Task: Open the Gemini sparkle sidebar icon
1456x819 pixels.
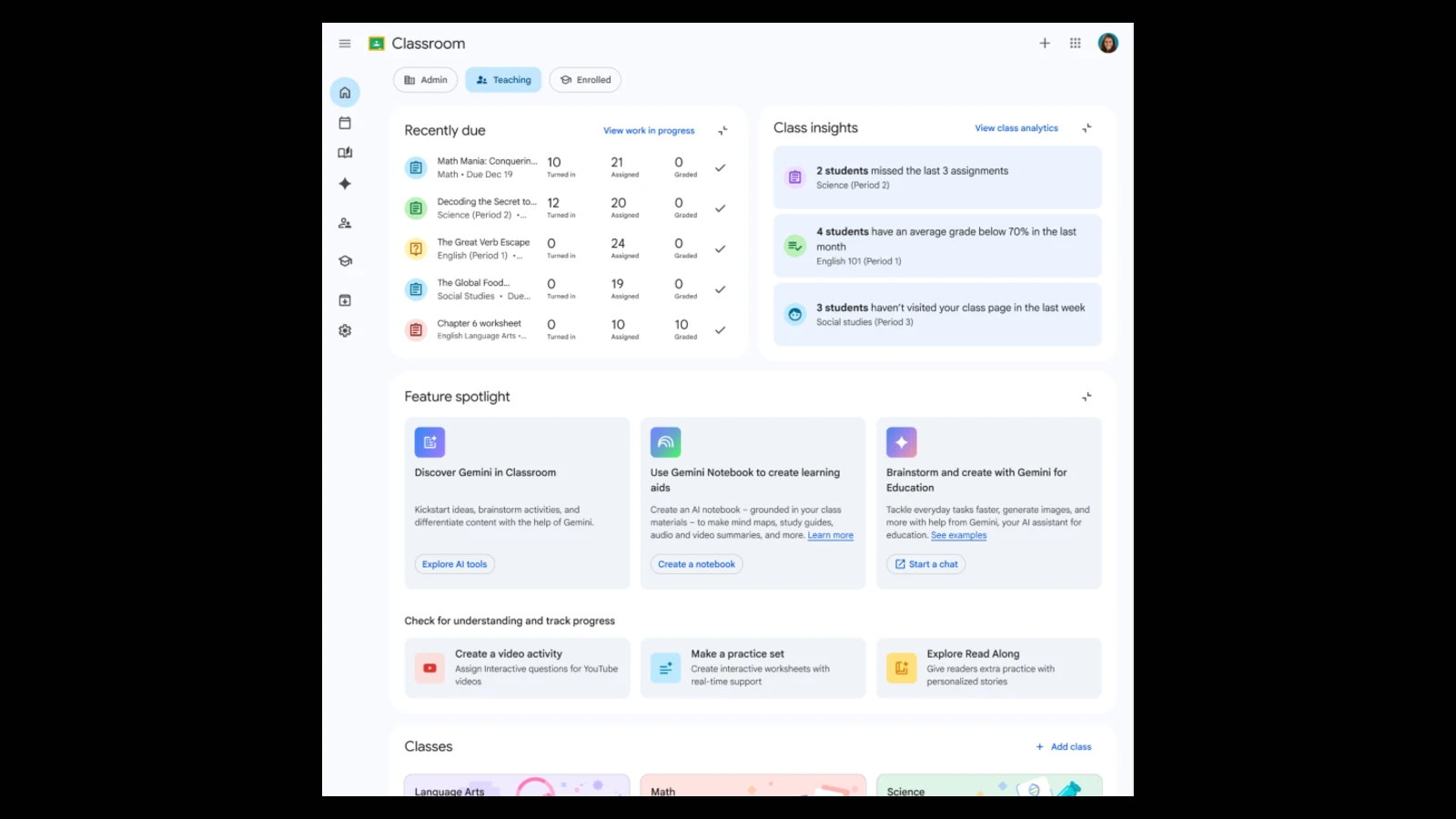Action: (x=345, y=184)
